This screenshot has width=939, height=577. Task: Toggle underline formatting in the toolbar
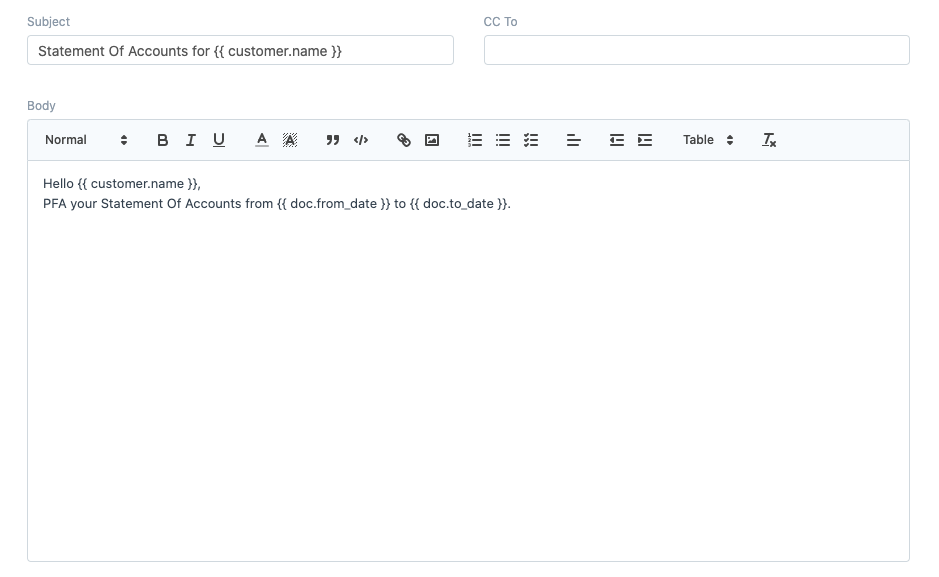[219, 140]
